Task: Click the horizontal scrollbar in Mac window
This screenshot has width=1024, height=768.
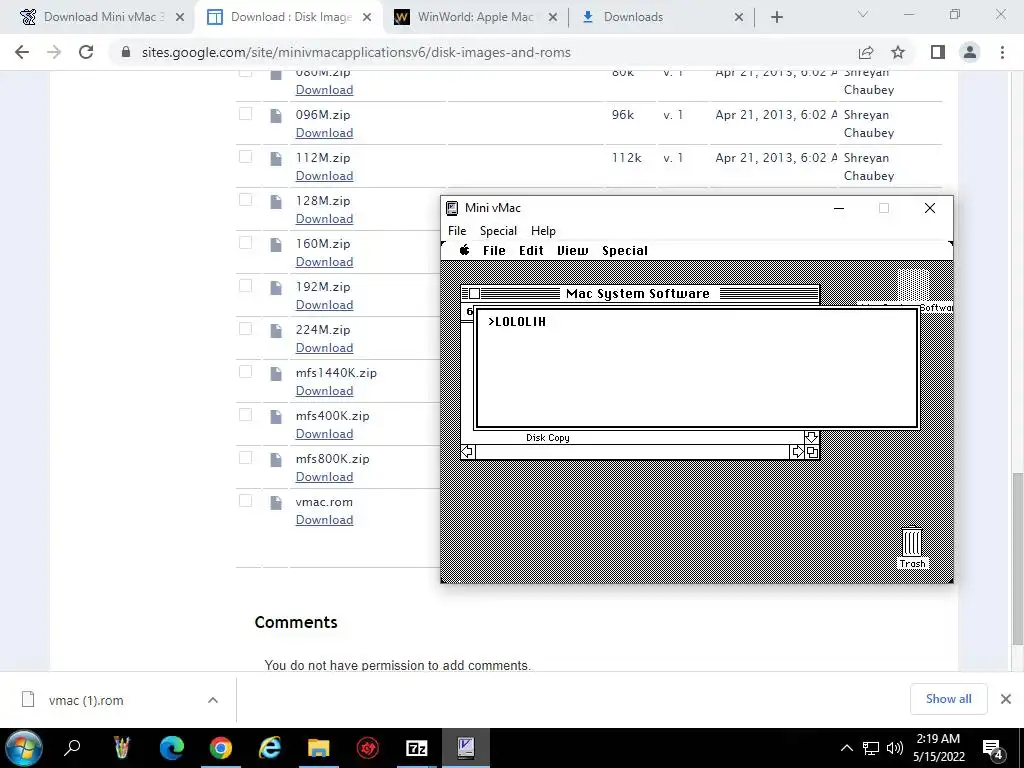Action: (632, 452)
